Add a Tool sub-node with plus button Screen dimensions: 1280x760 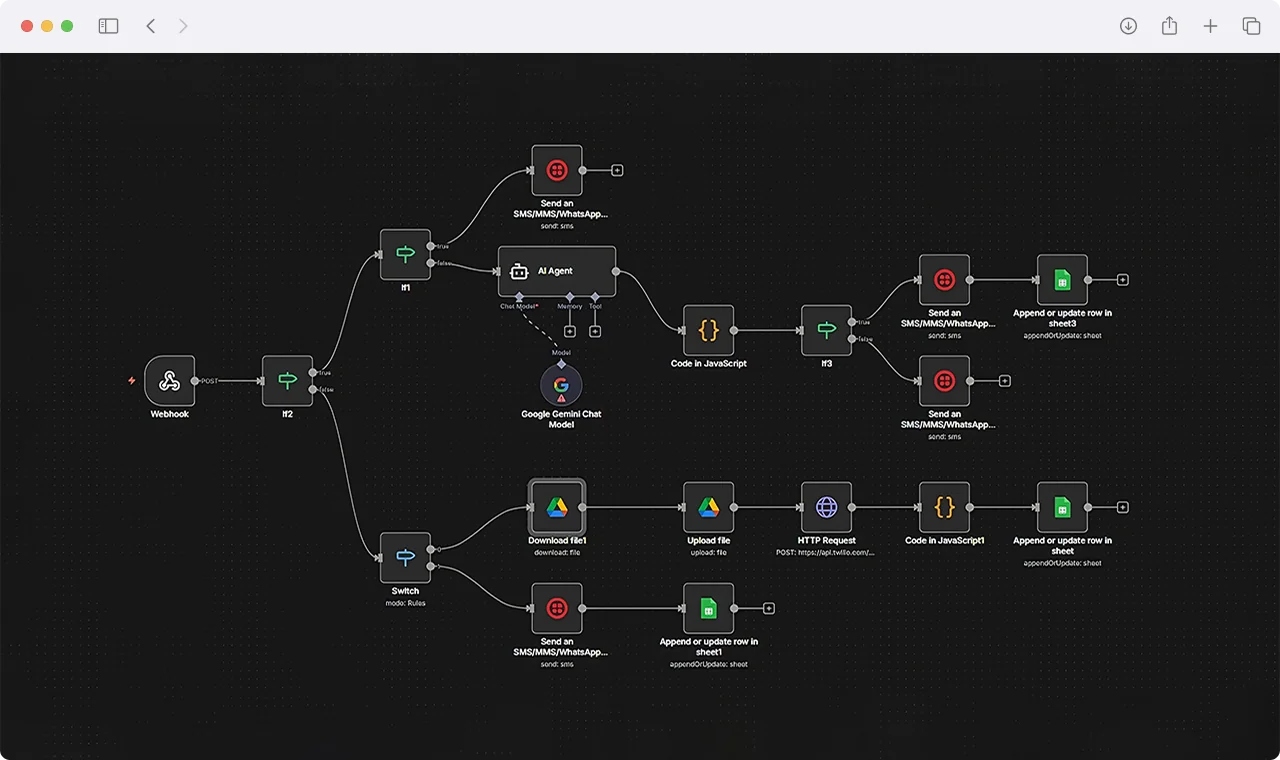tap(595, 331)
